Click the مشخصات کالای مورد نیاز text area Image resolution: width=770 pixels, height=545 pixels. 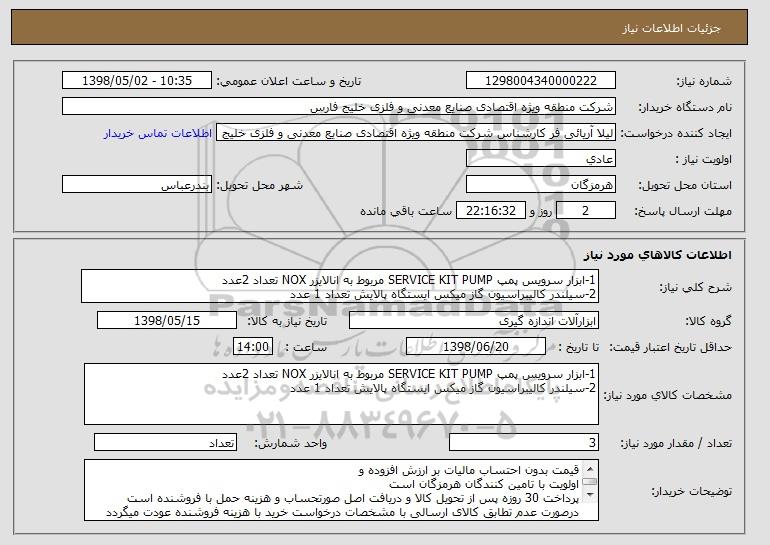pyautogui.click(x=341, y=394)
